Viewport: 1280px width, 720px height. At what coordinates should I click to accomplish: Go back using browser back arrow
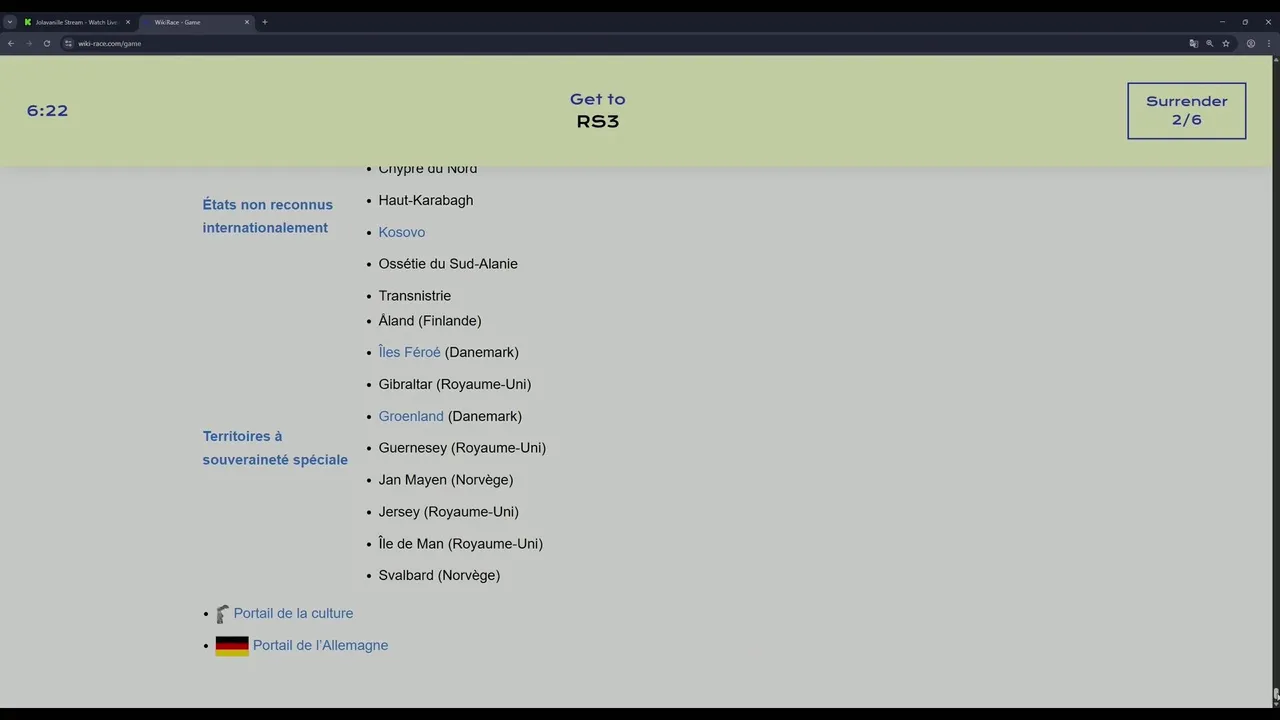(11, 43)
